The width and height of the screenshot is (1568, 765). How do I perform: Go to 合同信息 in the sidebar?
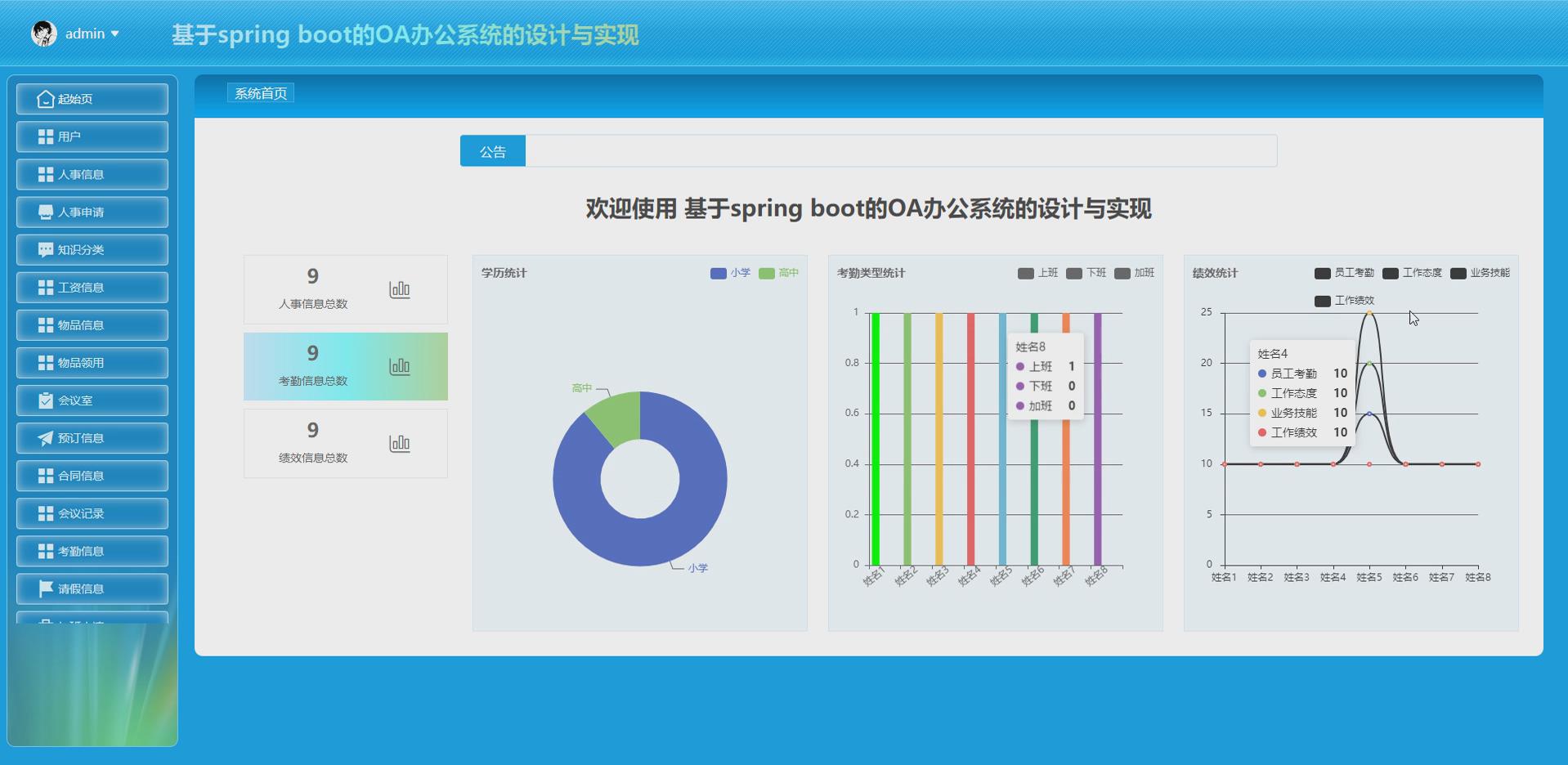click(92, 476)
